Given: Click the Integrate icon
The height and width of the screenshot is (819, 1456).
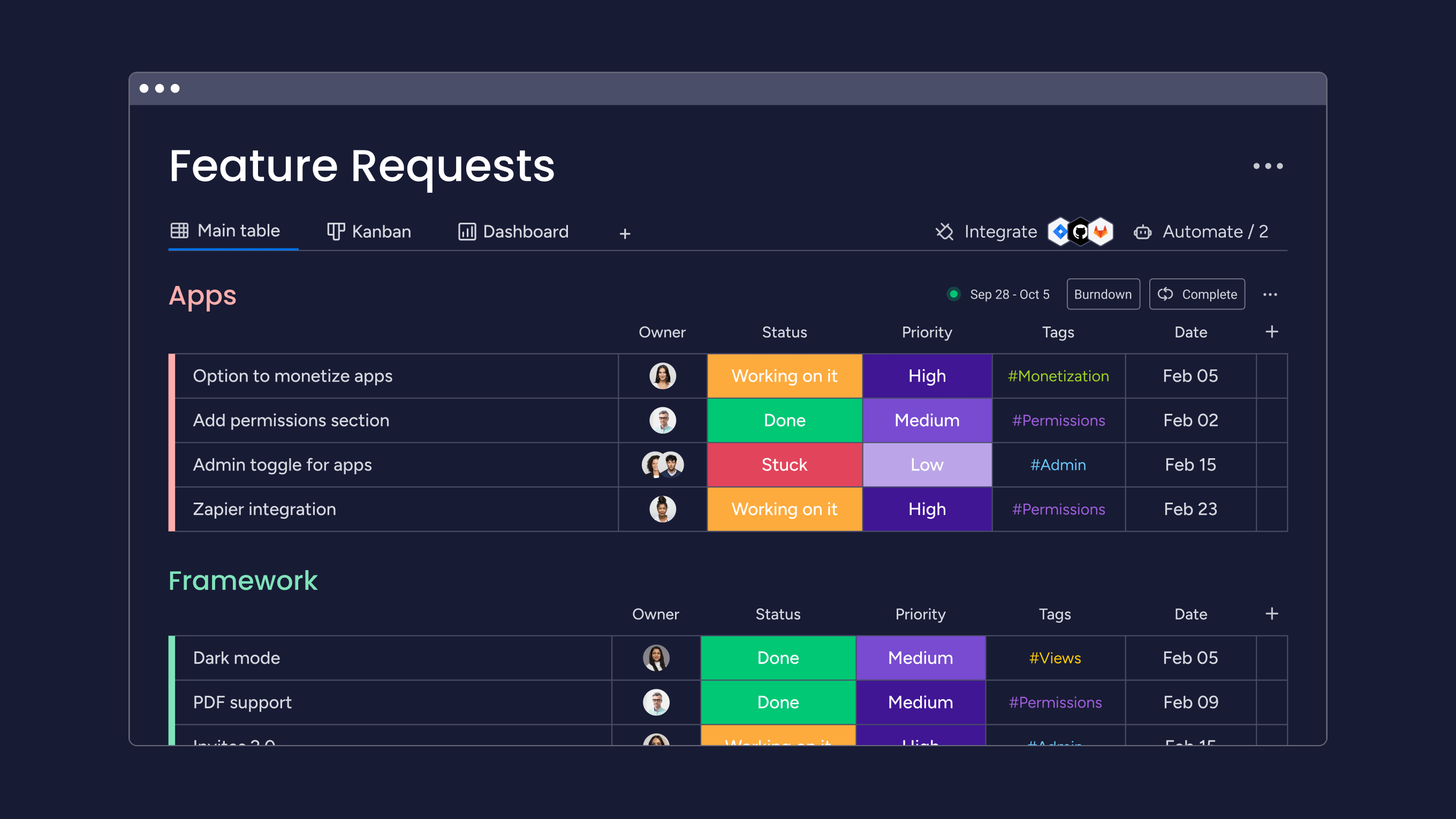Looking at the screenshot, I should point(945,231).
